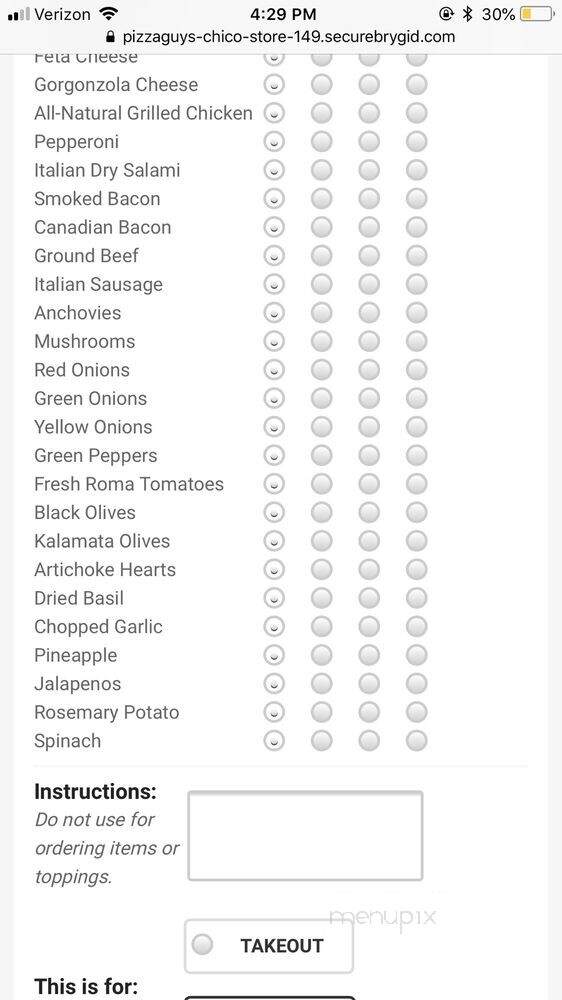Click inside the Instructions text box
This screenshot has width=562, height=1000.
point(305,836)
